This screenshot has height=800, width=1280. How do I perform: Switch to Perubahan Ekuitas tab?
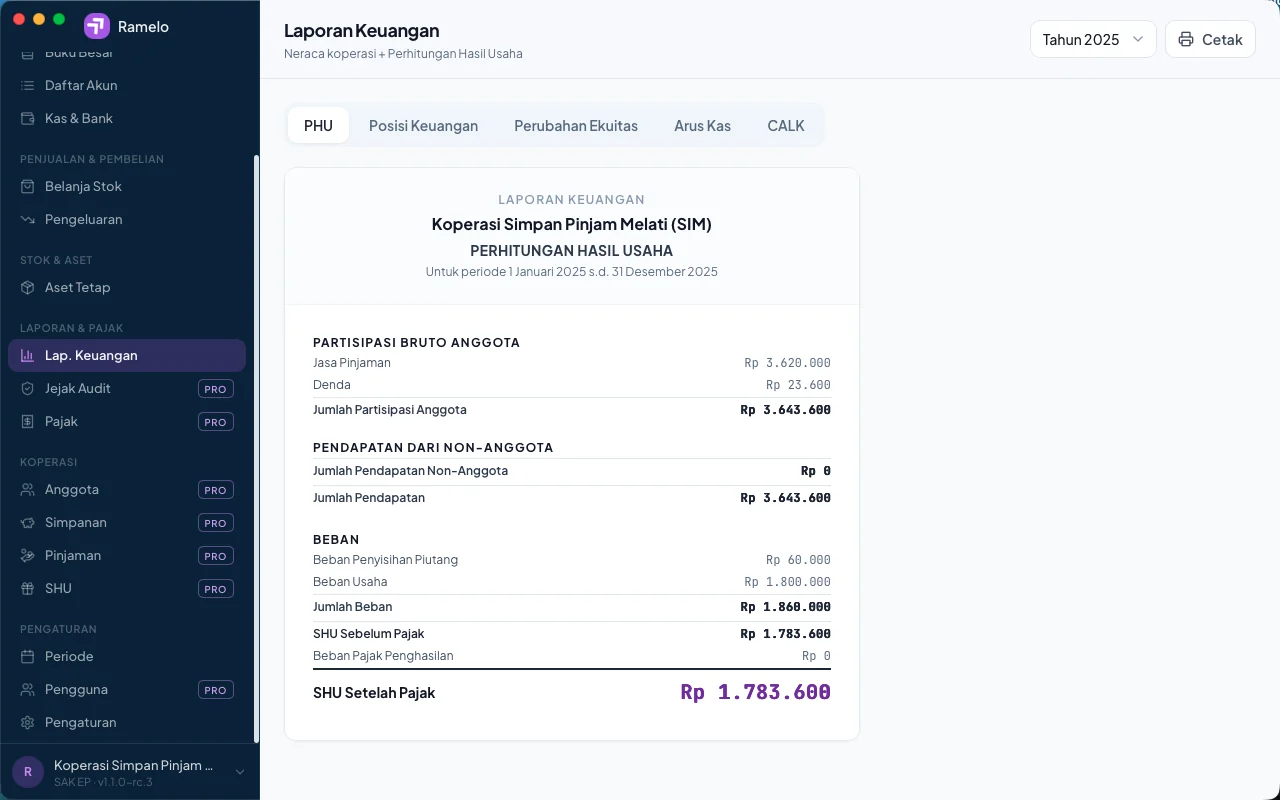576,125
